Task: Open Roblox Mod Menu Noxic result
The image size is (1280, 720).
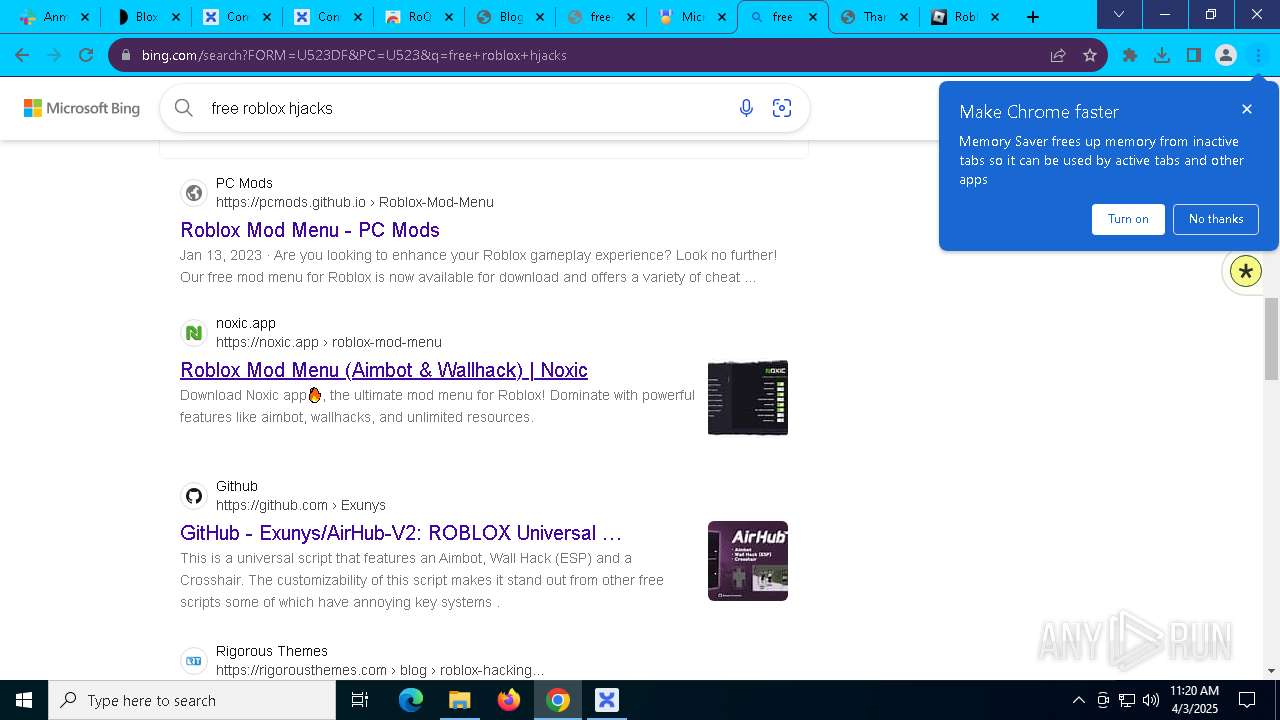Action: [x=384, y=370]
